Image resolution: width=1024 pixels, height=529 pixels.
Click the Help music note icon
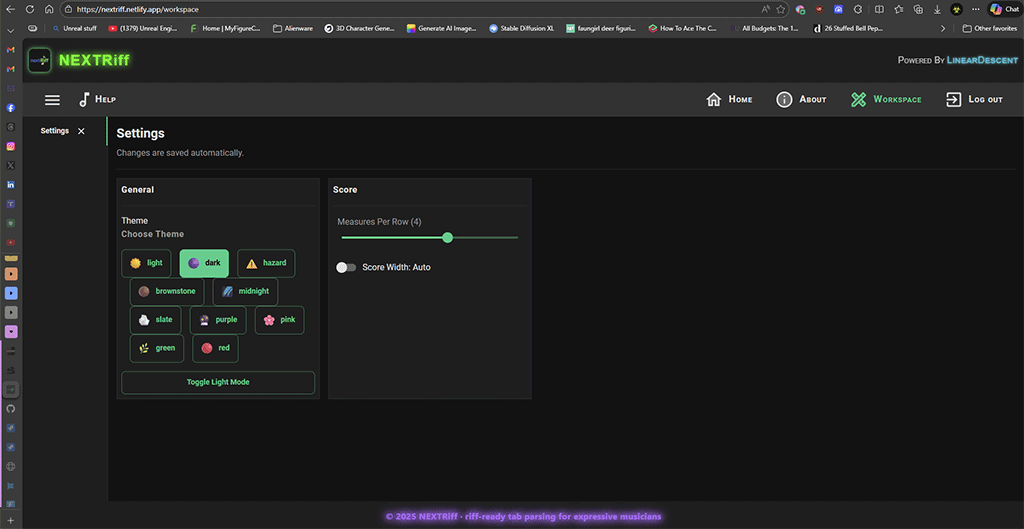84,100
